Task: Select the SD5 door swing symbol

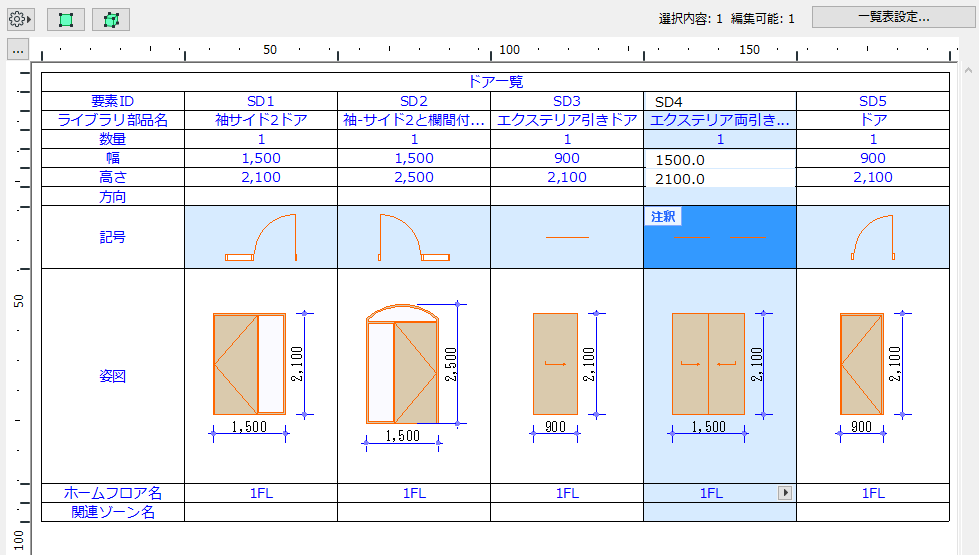Action: [873, 237]
